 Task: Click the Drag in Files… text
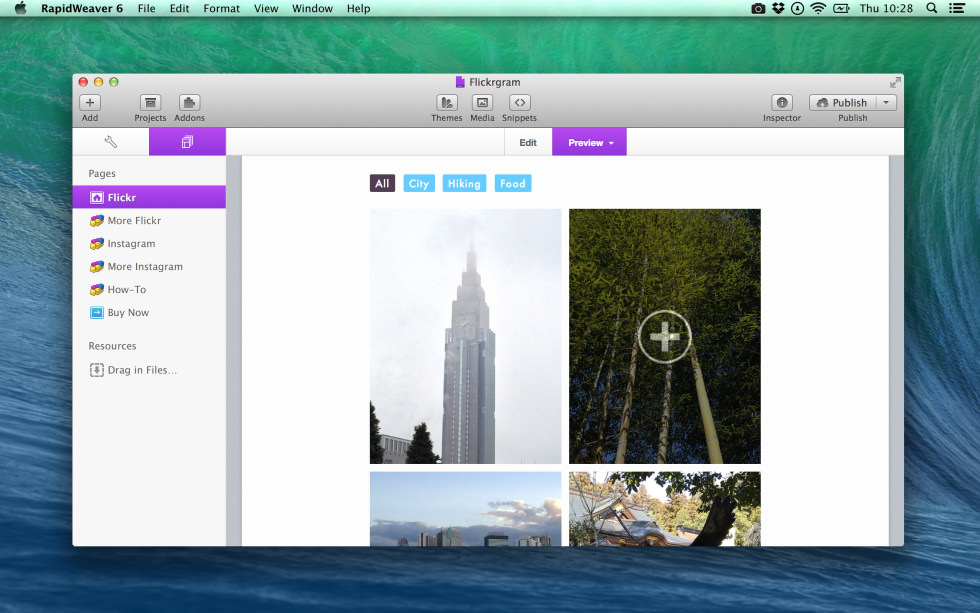(x=142, y=370)
